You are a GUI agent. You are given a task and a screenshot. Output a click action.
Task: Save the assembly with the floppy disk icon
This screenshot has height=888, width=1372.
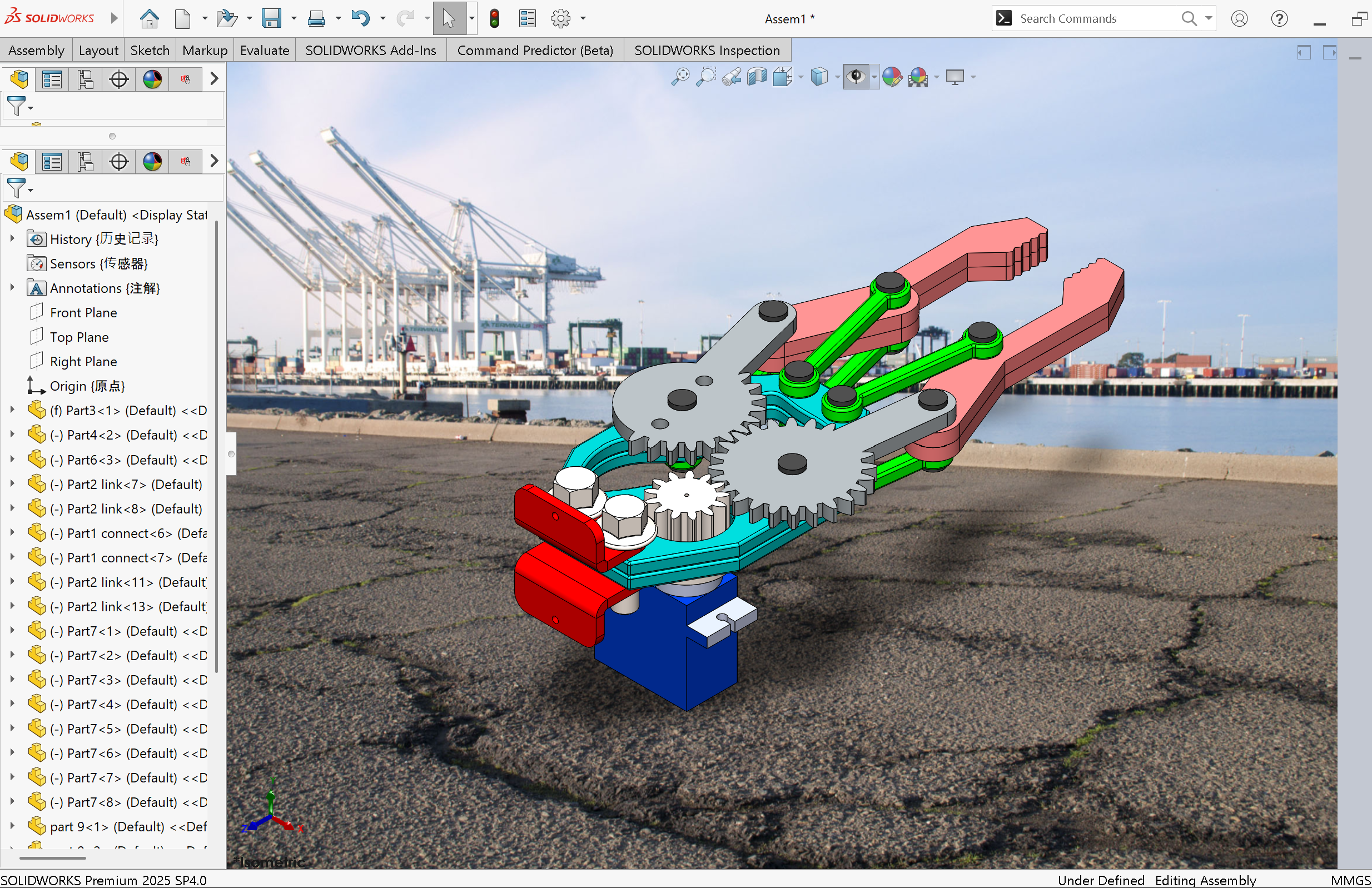coord(271,18)
